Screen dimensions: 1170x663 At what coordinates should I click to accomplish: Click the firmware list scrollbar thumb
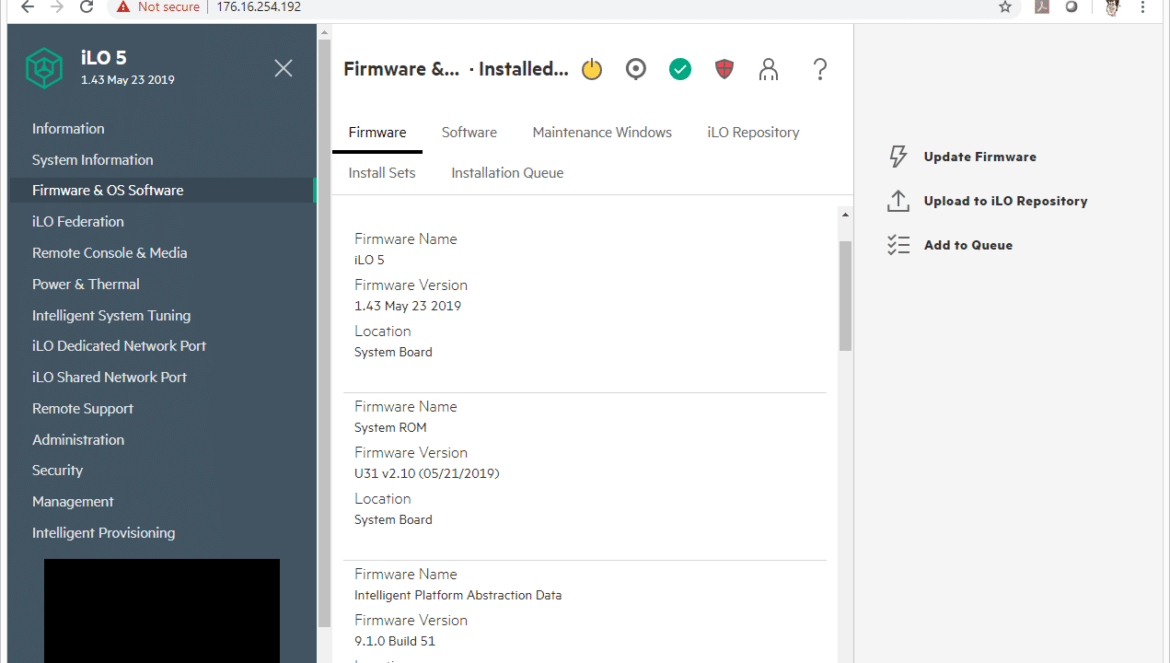[845, 295]
